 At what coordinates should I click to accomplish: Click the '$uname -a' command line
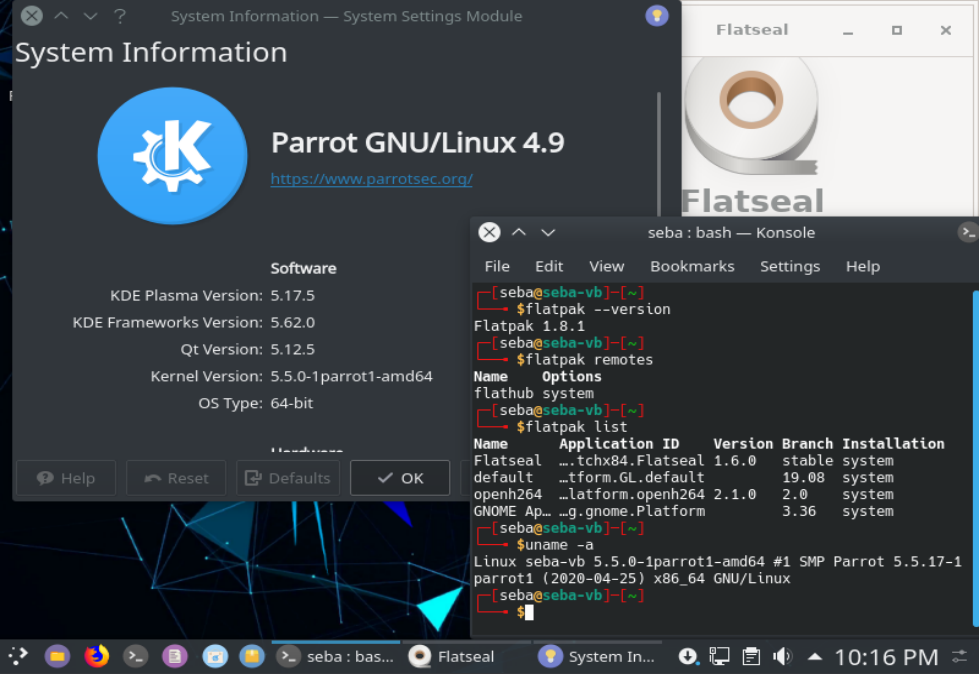555,545
